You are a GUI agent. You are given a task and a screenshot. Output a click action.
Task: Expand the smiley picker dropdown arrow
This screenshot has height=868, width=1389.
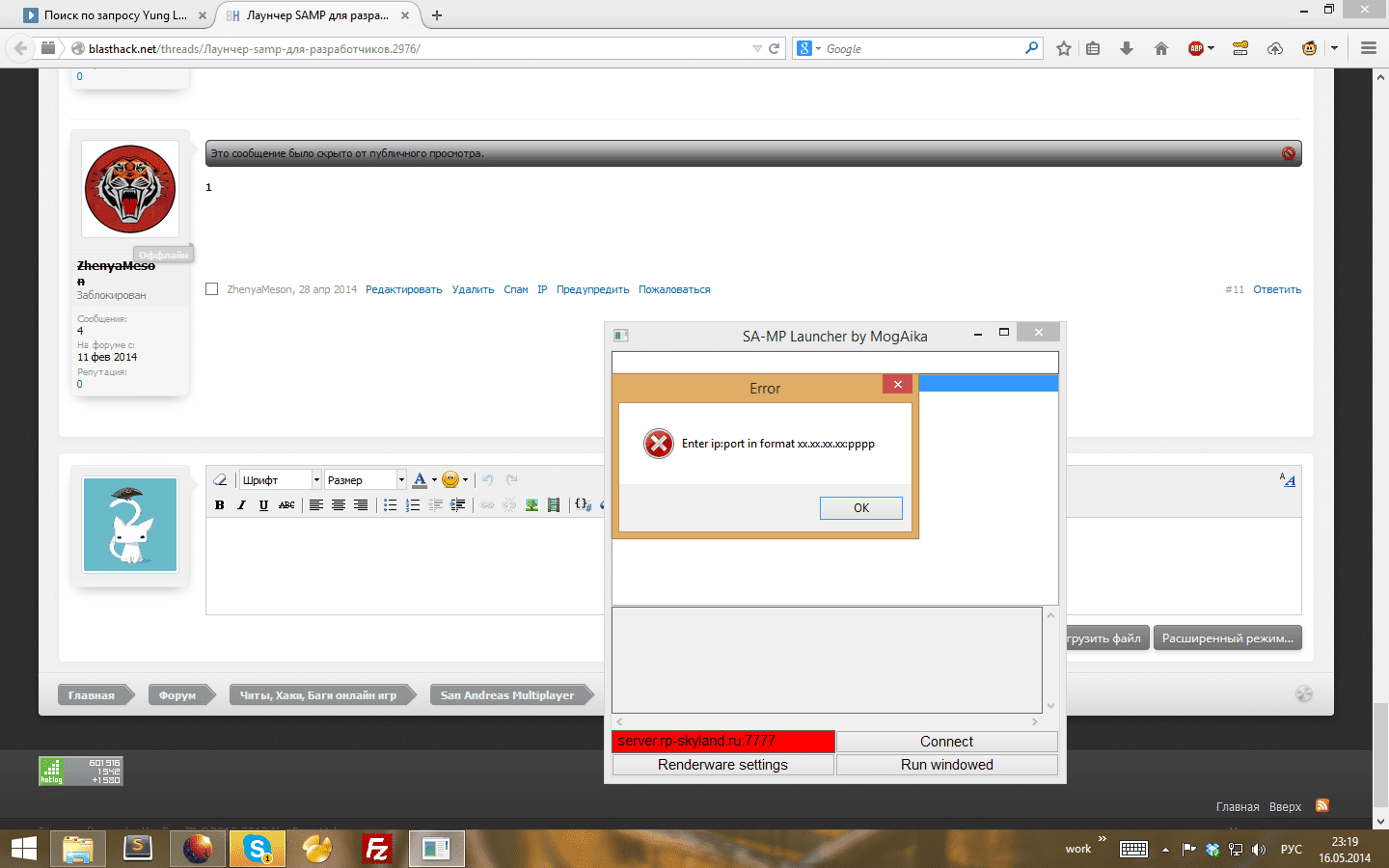(x=465, y=480)
